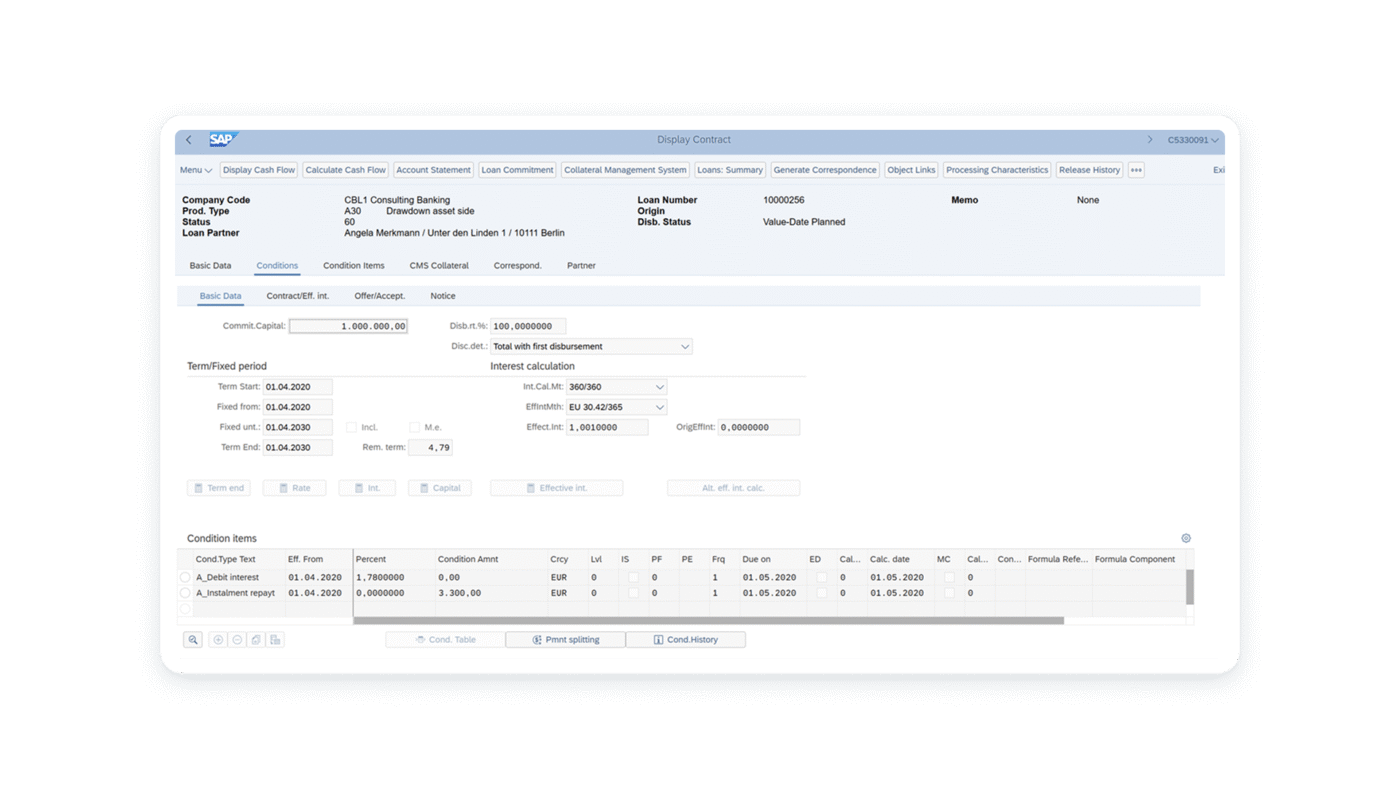Open the Int.Cal.Mt 360/360 dropdown
The width and height of the screenshot is (1400, 788).
[x=661, y=386]
